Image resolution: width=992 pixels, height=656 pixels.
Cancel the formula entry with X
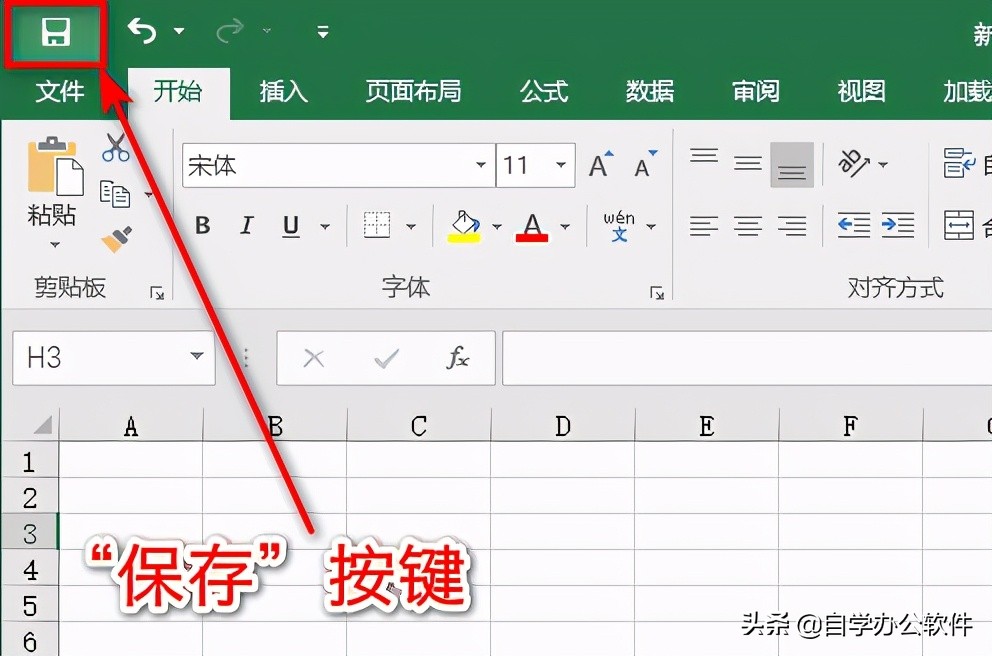coord(314,359)
